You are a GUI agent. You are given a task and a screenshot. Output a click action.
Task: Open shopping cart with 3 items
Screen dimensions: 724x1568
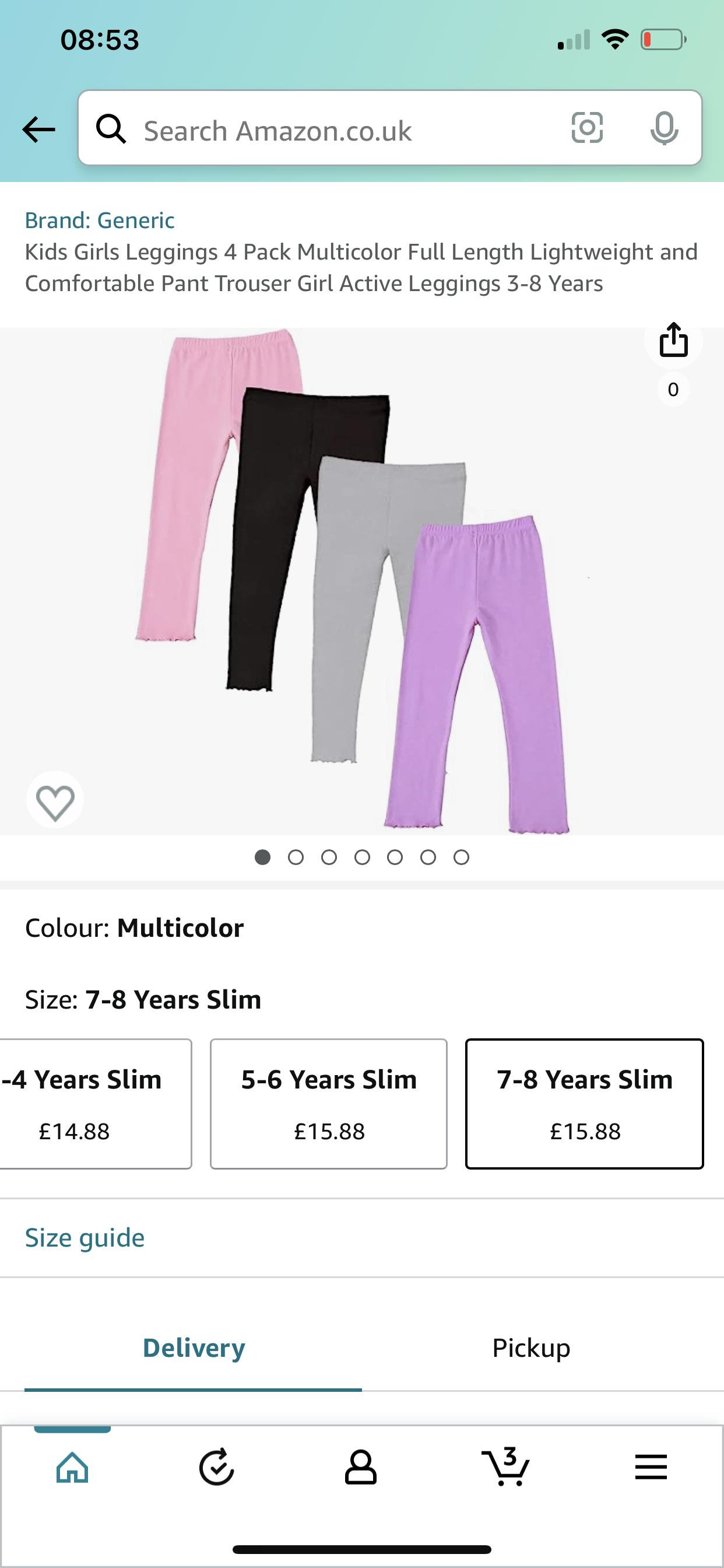505,1467
